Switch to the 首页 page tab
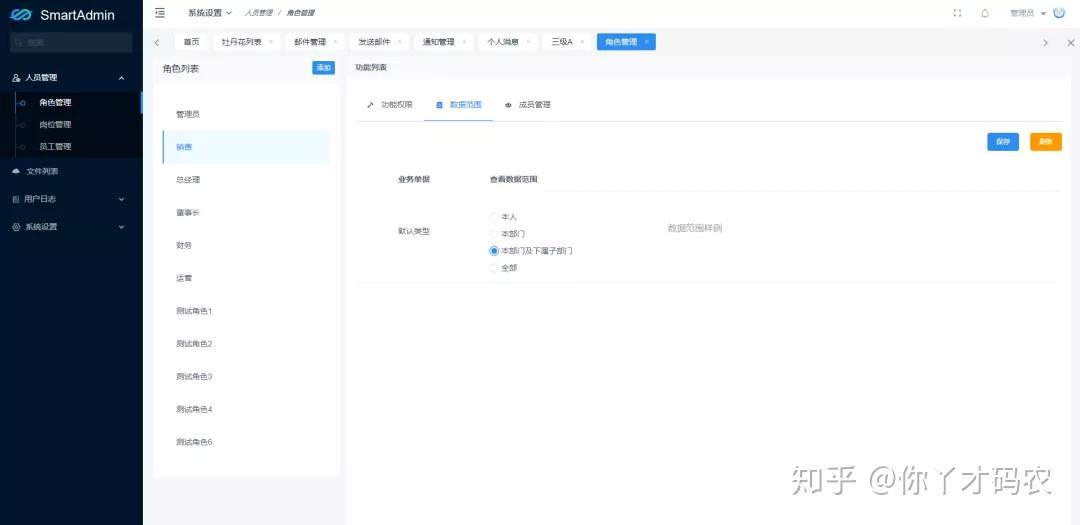 coord(191,42)
